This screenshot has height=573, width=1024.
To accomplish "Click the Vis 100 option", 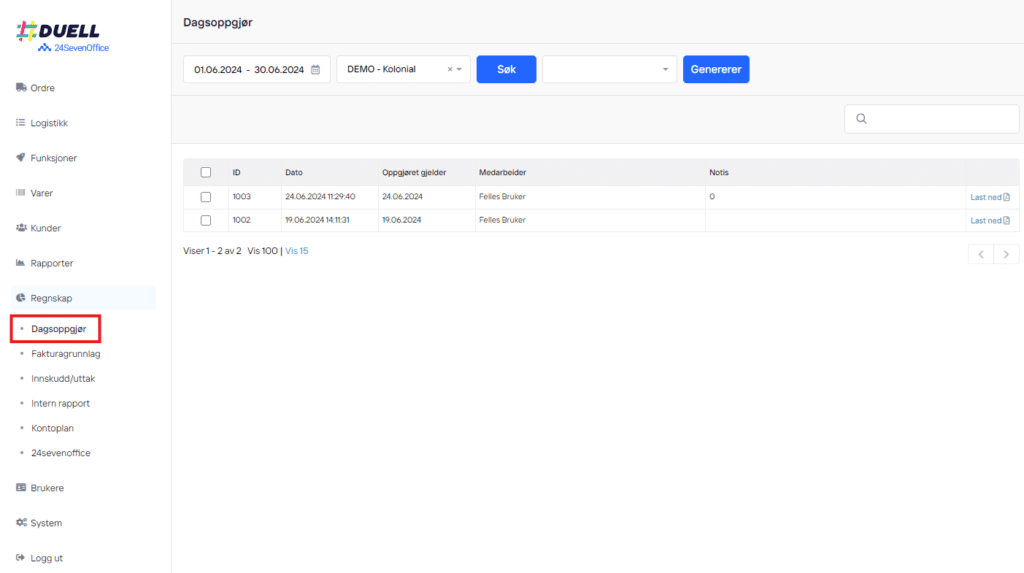I will click(263, 251).
